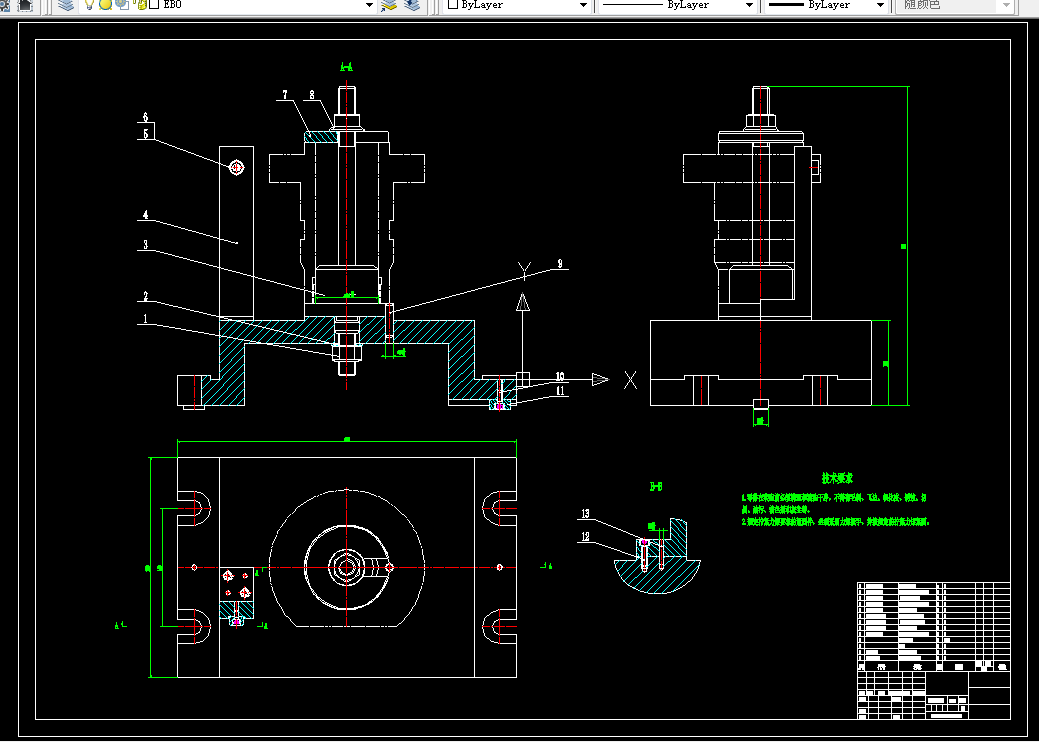This screenshot has width=1039, height=742.
Task: Select part callout number 1
Action: (146, 319)
